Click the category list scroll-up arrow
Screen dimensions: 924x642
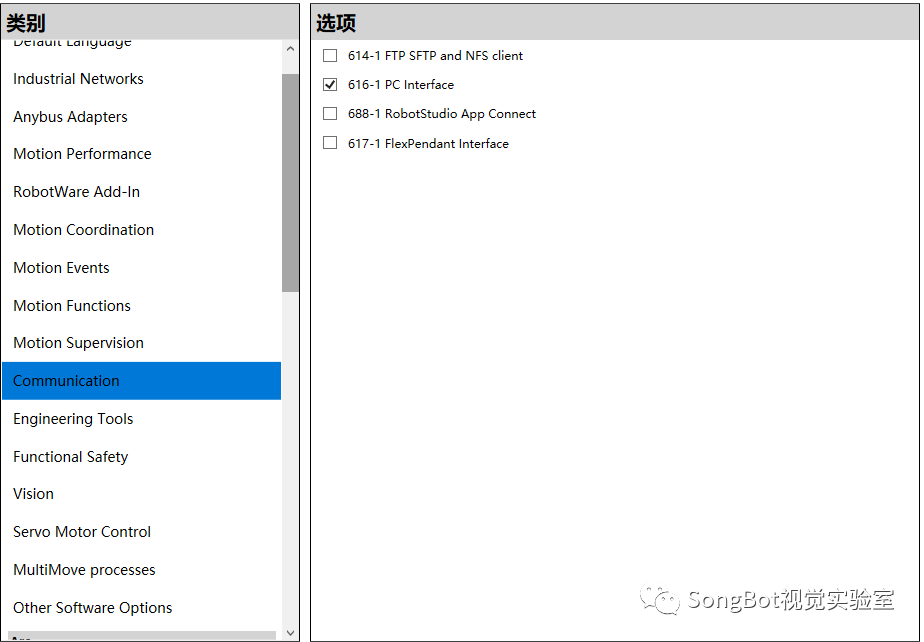(x=290, y=49)
